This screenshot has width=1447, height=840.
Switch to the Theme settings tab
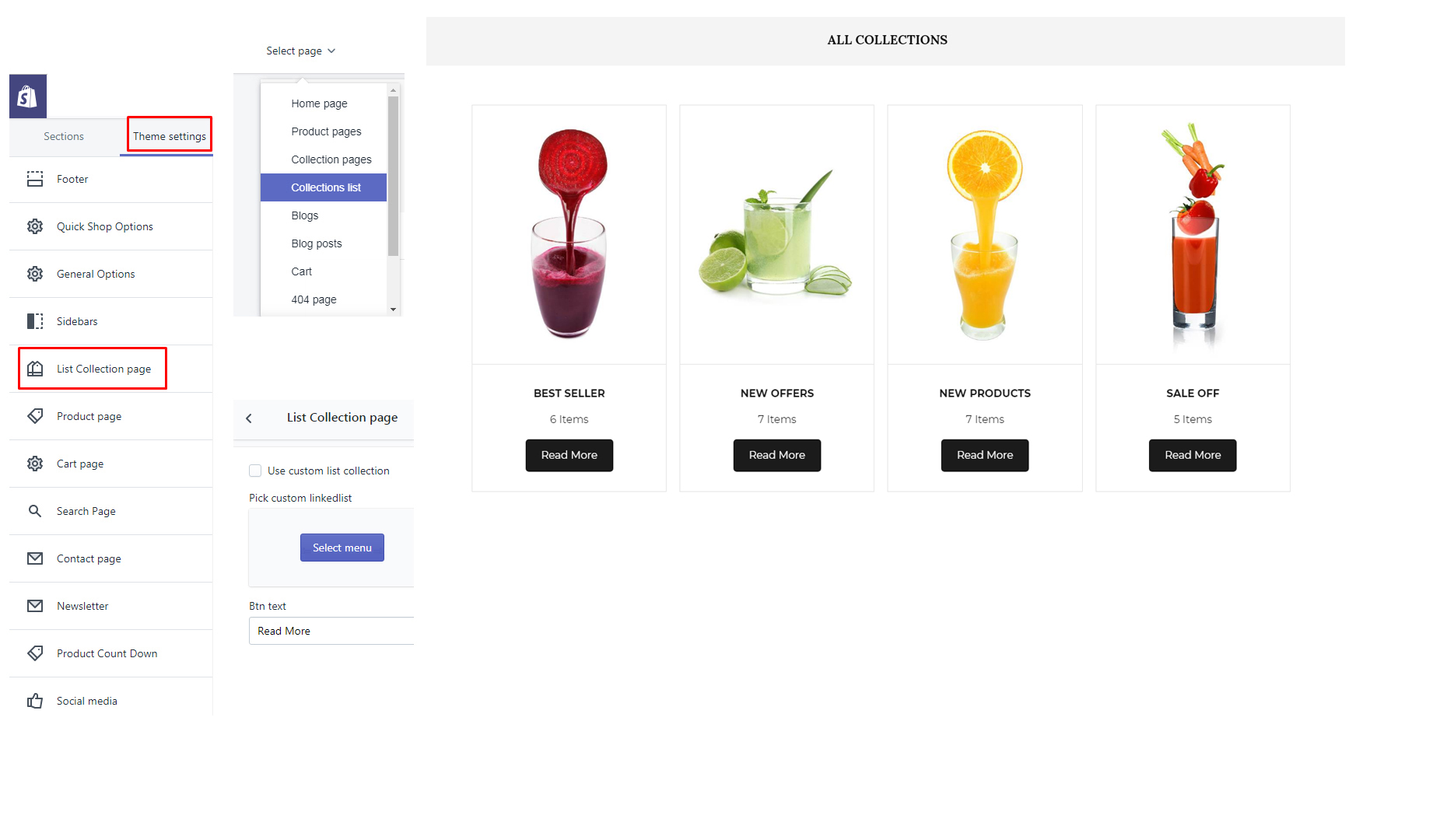pyautogui.click(x=170, y=136)
